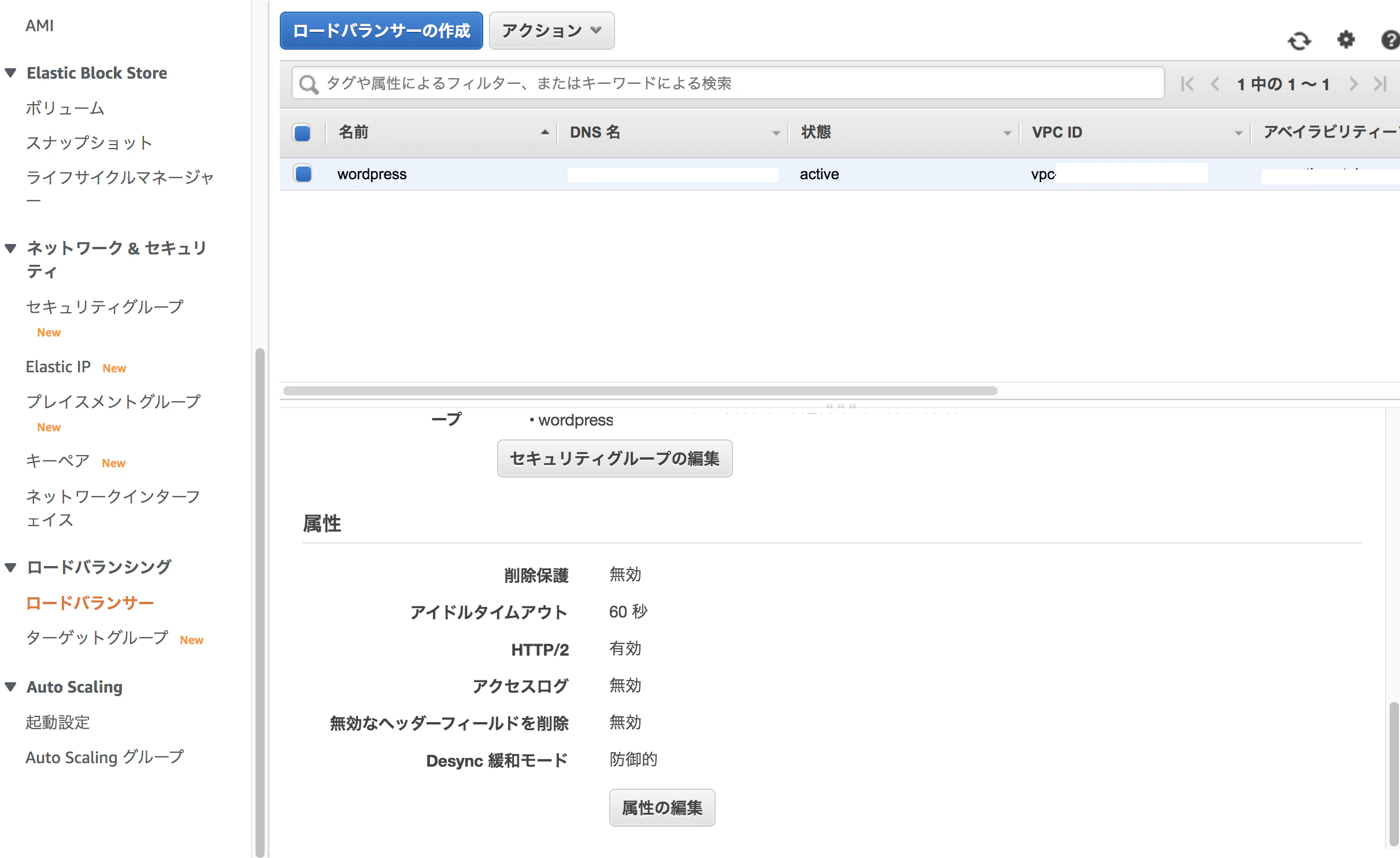Go to next page arrow
Viewport: 1400px width, 858px height.
coord(1353,84)
